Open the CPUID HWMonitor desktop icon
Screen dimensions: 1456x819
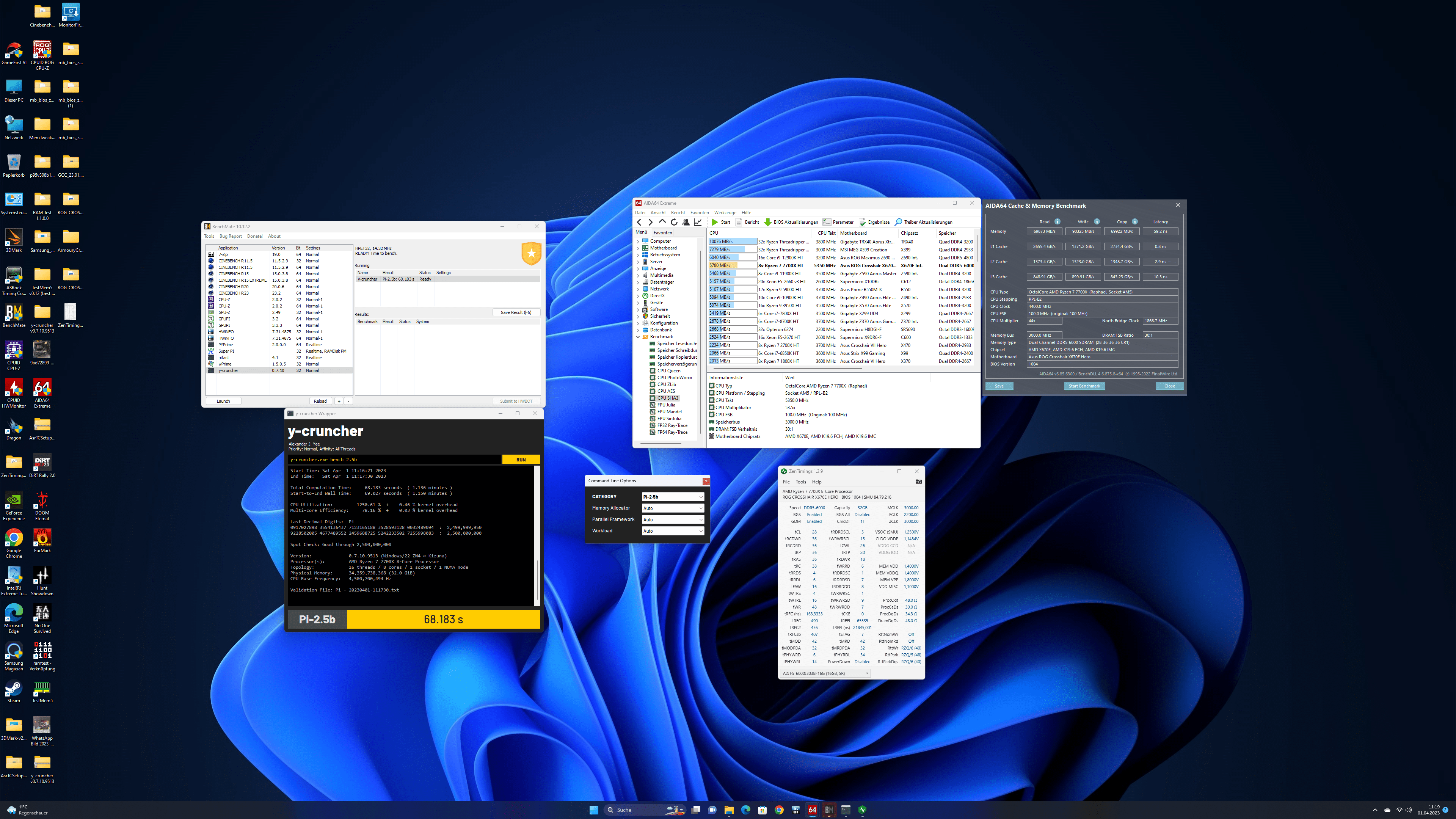(14, 394)
